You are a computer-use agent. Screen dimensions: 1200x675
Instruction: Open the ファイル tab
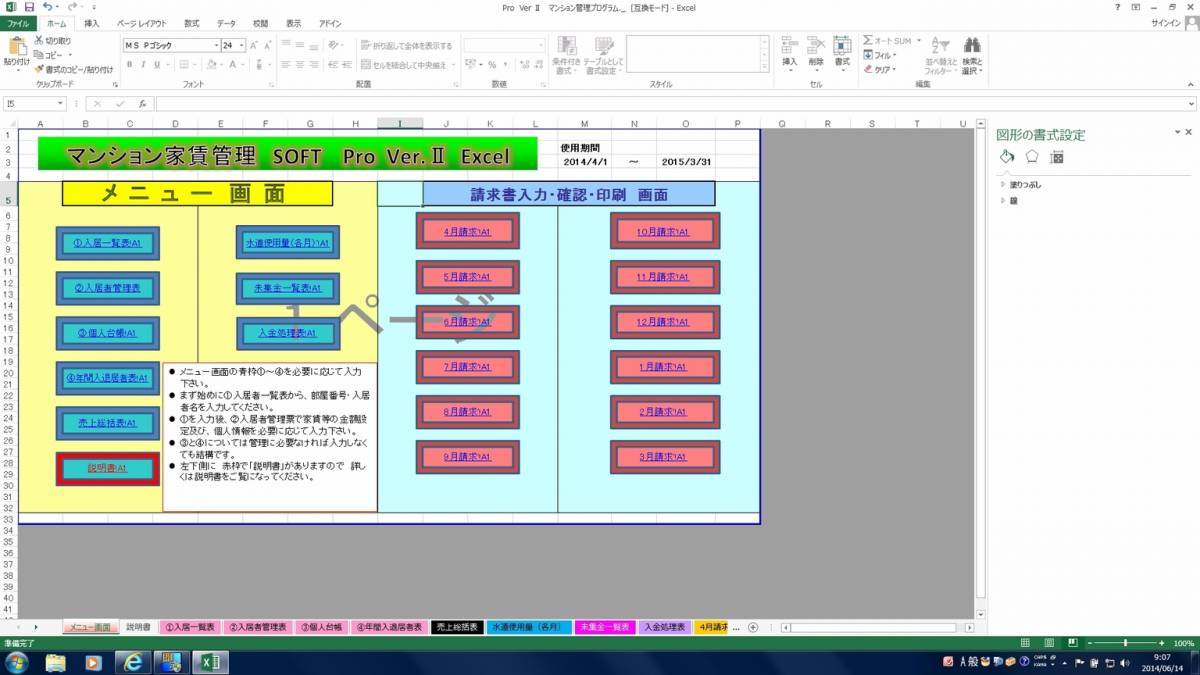pyautogui.click(x=17, y=22)
